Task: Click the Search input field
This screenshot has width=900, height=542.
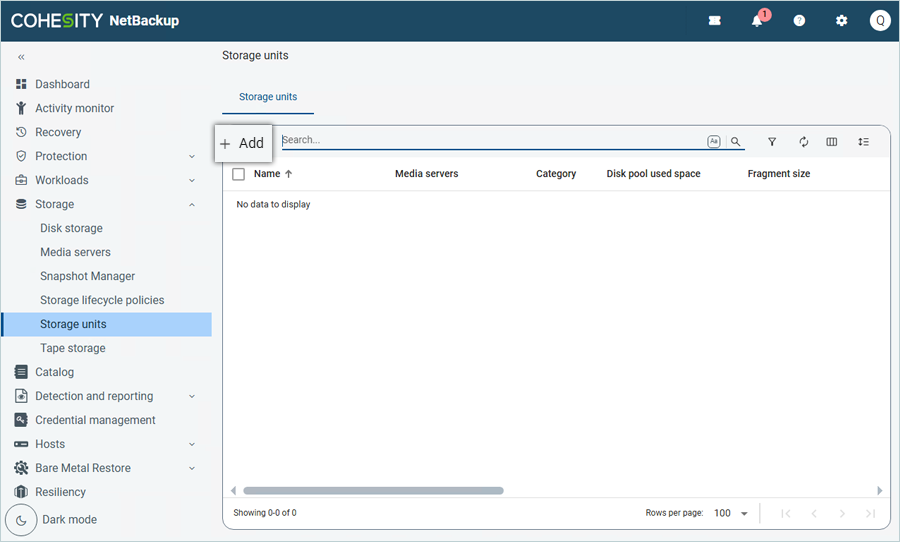Action: (x=490, y=141)
